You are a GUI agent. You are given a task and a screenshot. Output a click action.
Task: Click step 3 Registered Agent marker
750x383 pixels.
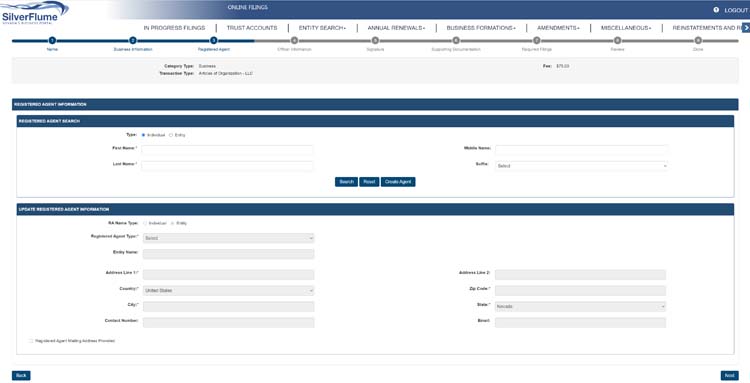[x=214, y=41]
